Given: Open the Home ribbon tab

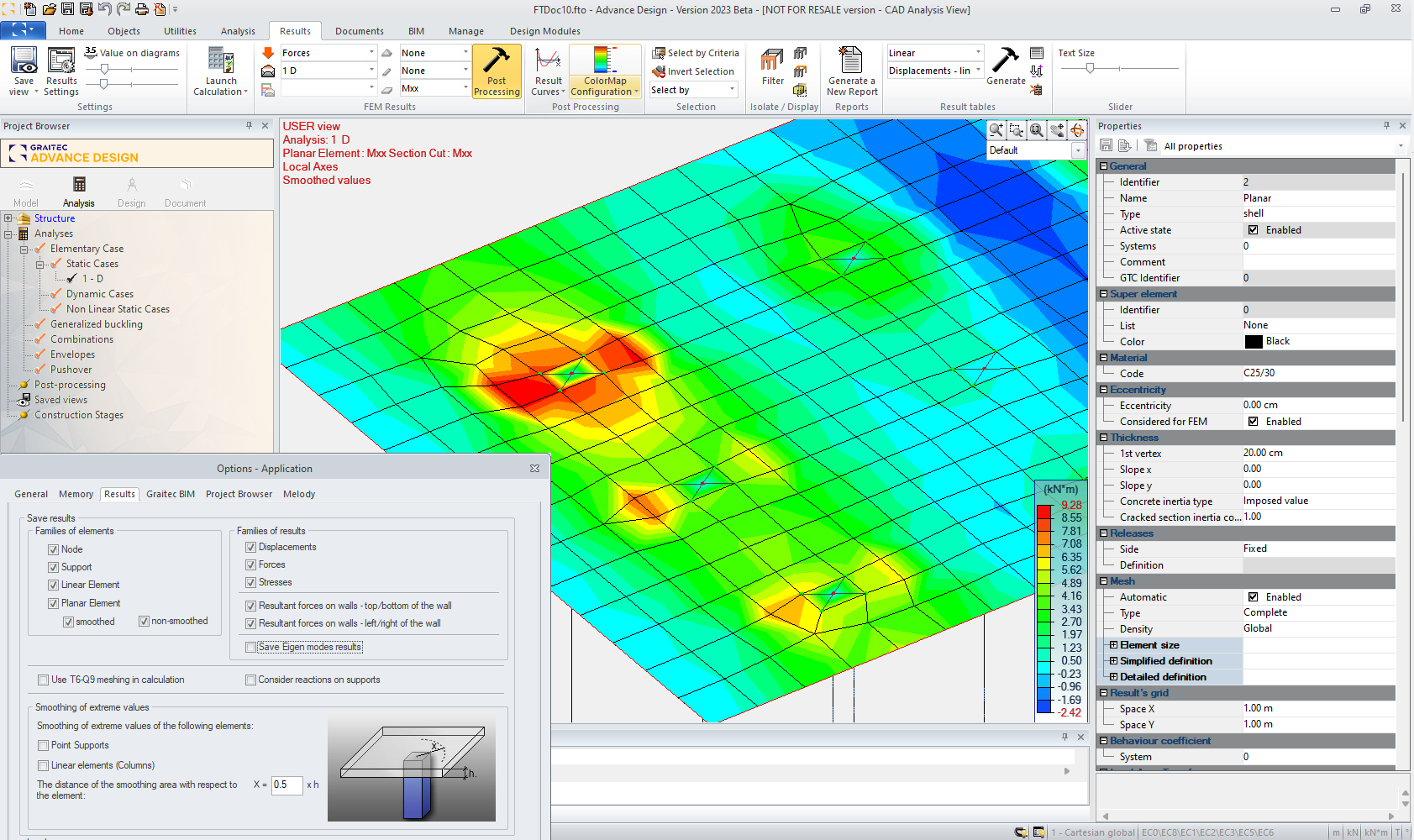Looking at the screenshot, I should pos(71,31).
